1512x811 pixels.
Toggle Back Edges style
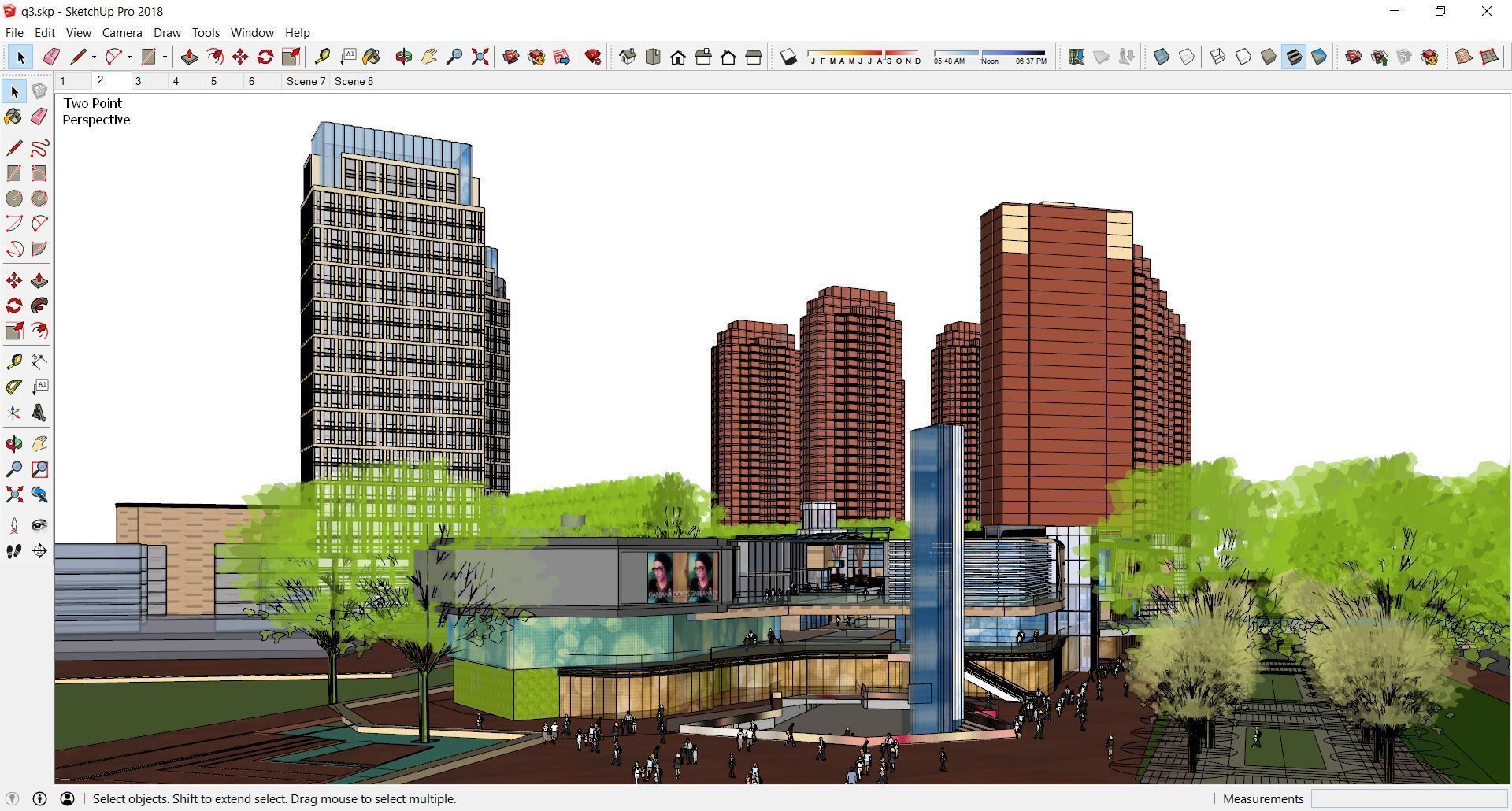(1187, 57)
